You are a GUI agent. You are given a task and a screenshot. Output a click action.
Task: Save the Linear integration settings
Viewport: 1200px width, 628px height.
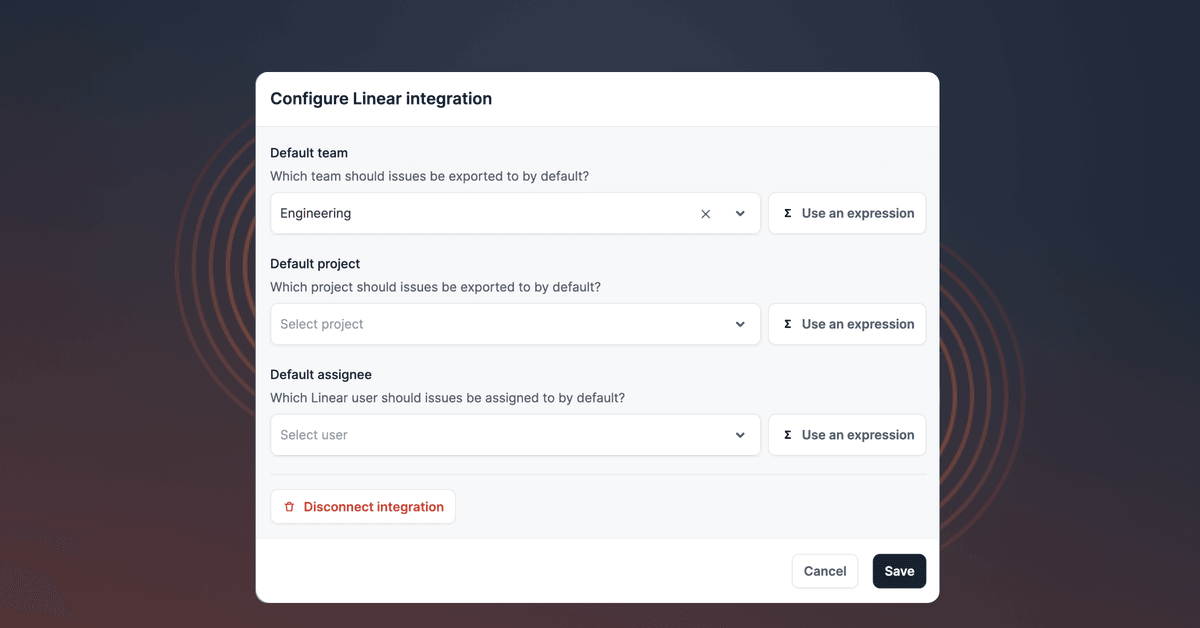coord(898,571)
